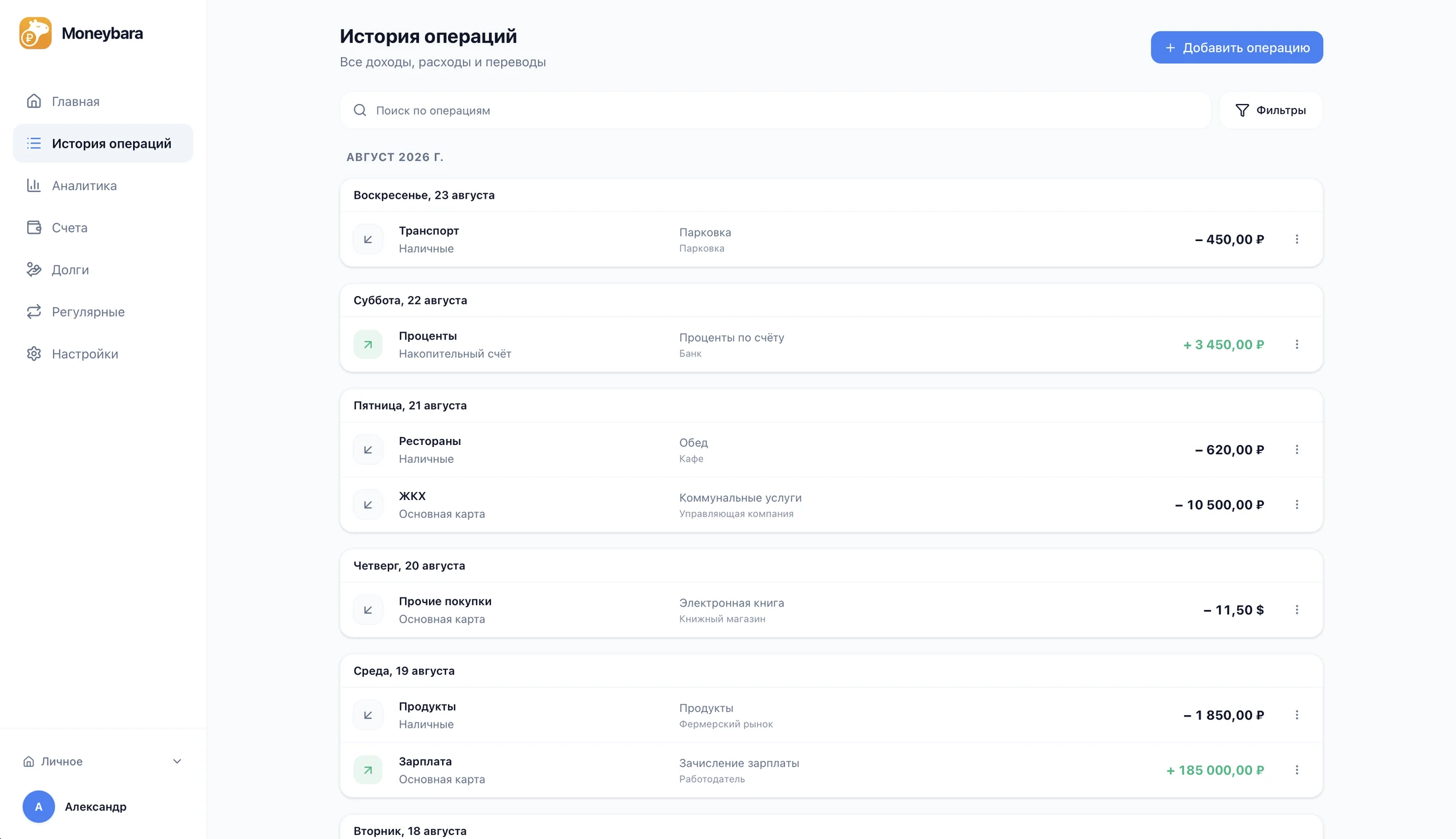
Task: Click the Пятница, 21 августа header
Action: coord(410,405)
